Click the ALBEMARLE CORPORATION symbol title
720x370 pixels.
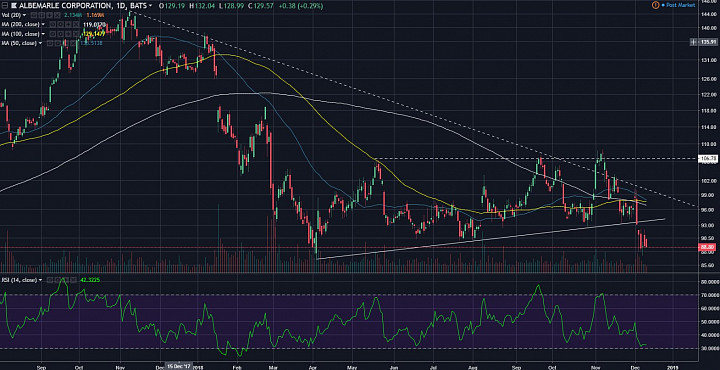tap(65, 6)
